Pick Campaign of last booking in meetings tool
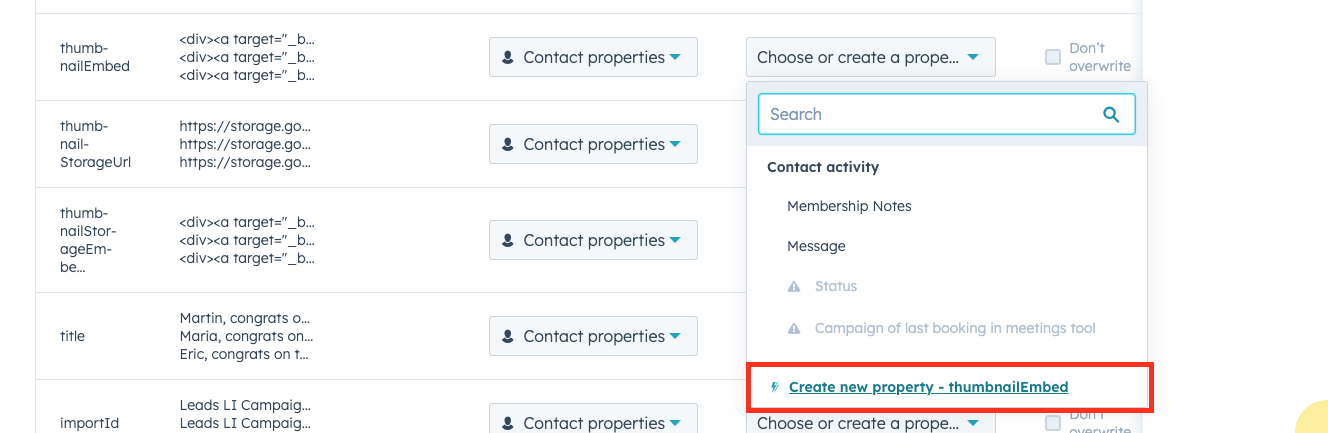This screenshot has height=433, width=1328. pos(955,328)
